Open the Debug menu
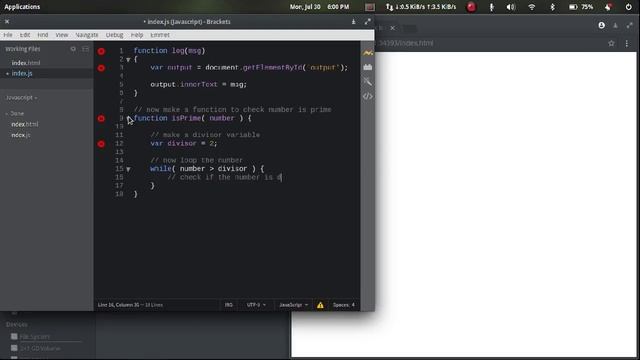Image resolution: width=640 pixels, height=360 pixels. 114,35
